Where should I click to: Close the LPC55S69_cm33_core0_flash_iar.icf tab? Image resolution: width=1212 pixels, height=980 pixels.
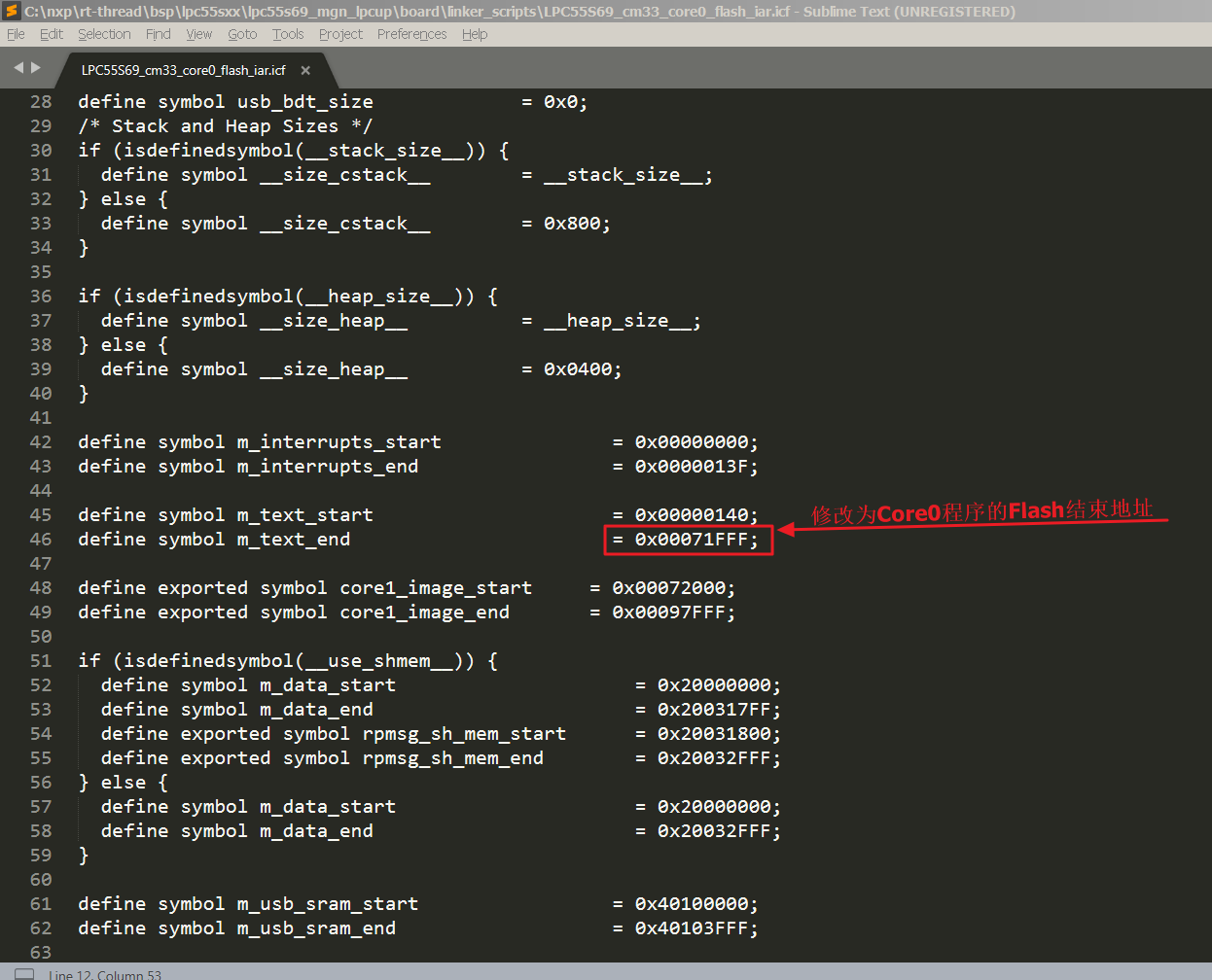pyautogui.click(x=305, y=70)
